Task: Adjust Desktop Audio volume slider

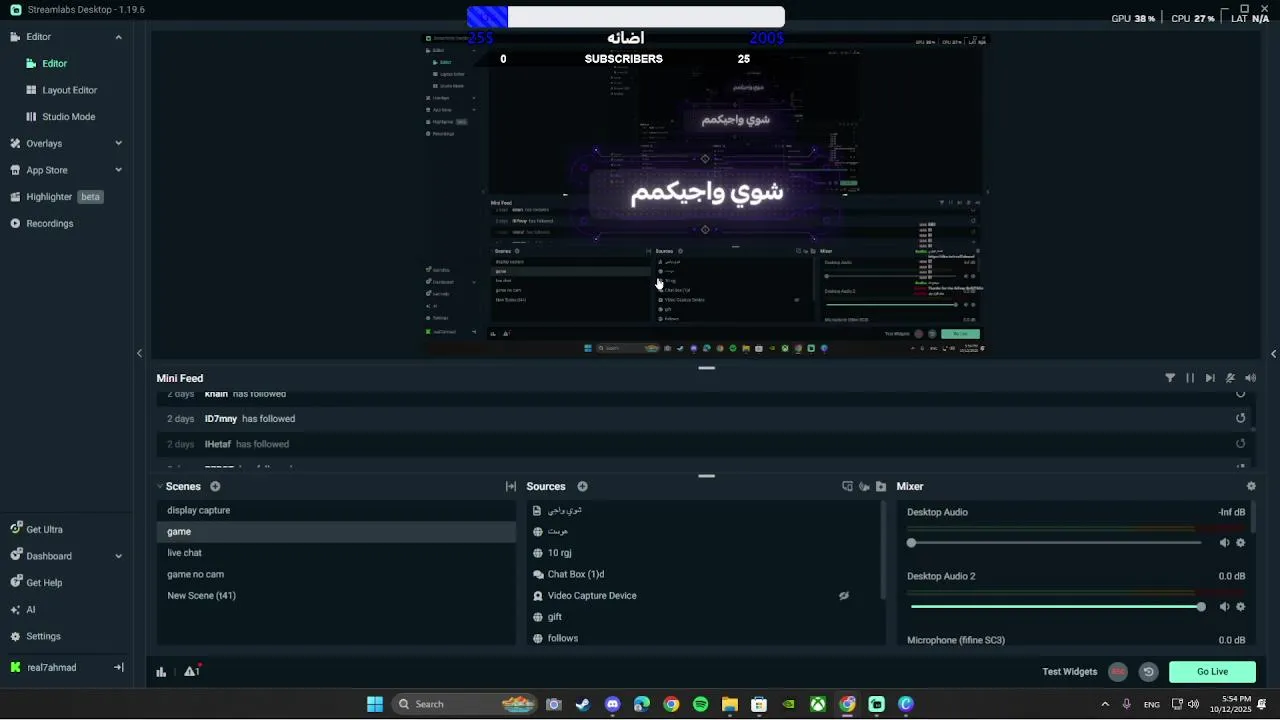Action: (x=1056, y=543)
